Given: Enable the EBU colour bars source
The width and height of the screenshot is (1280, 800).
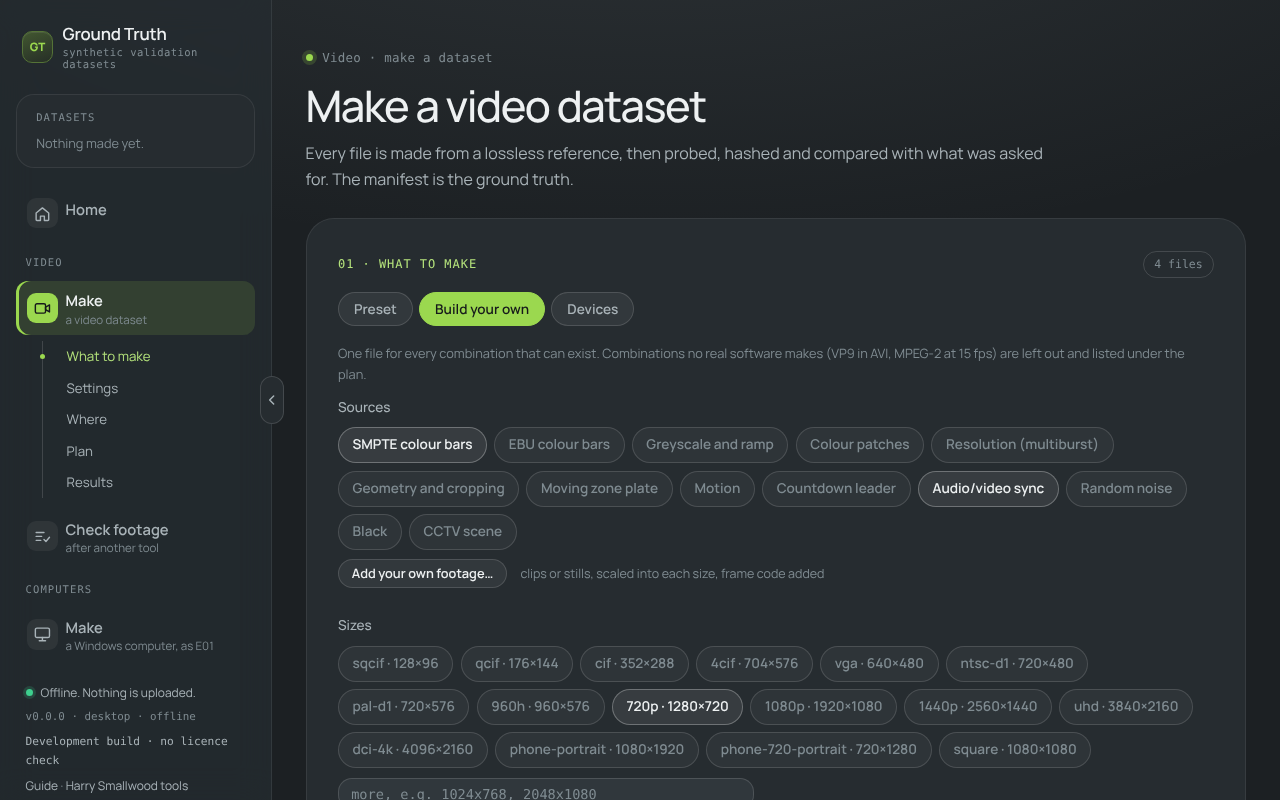Looking at the screenshot, I should pyautogui.click(x=559, y=445).
